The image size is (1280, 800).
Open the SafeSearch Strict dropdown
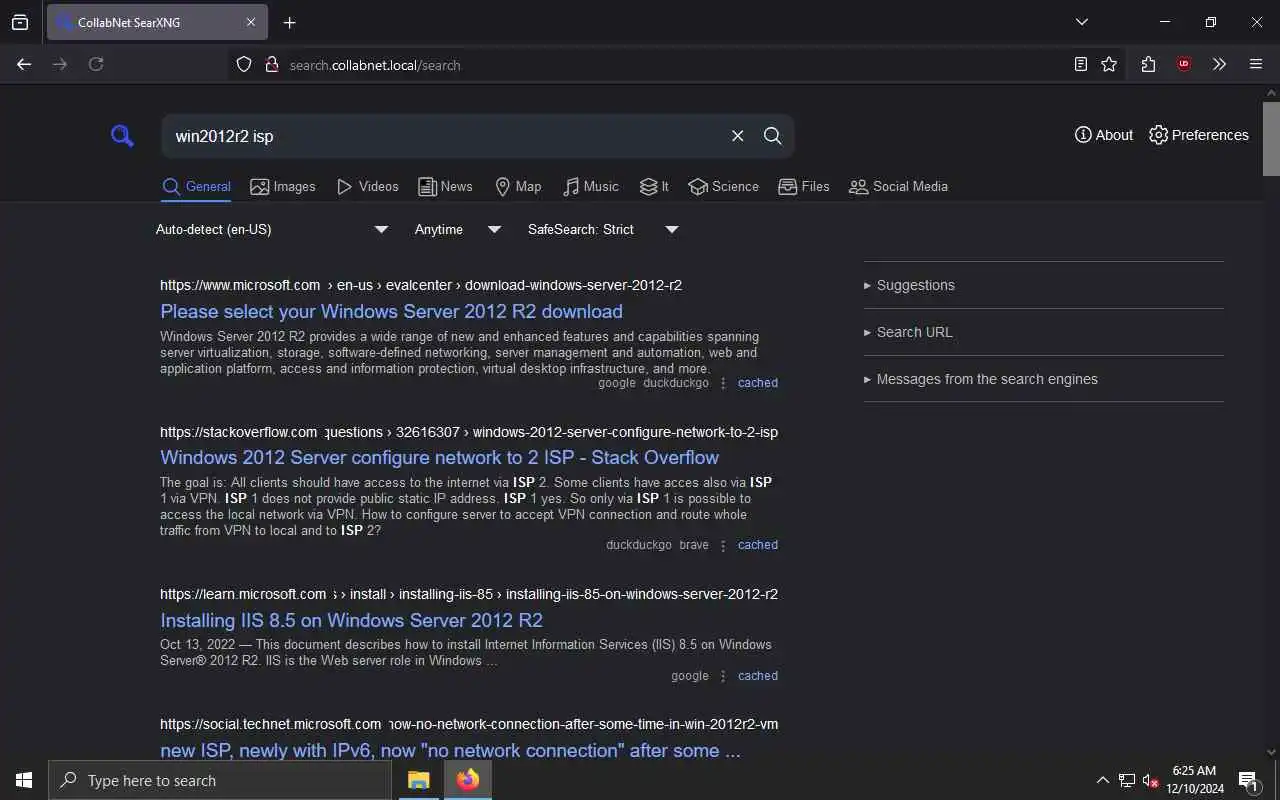click(603, 229)
